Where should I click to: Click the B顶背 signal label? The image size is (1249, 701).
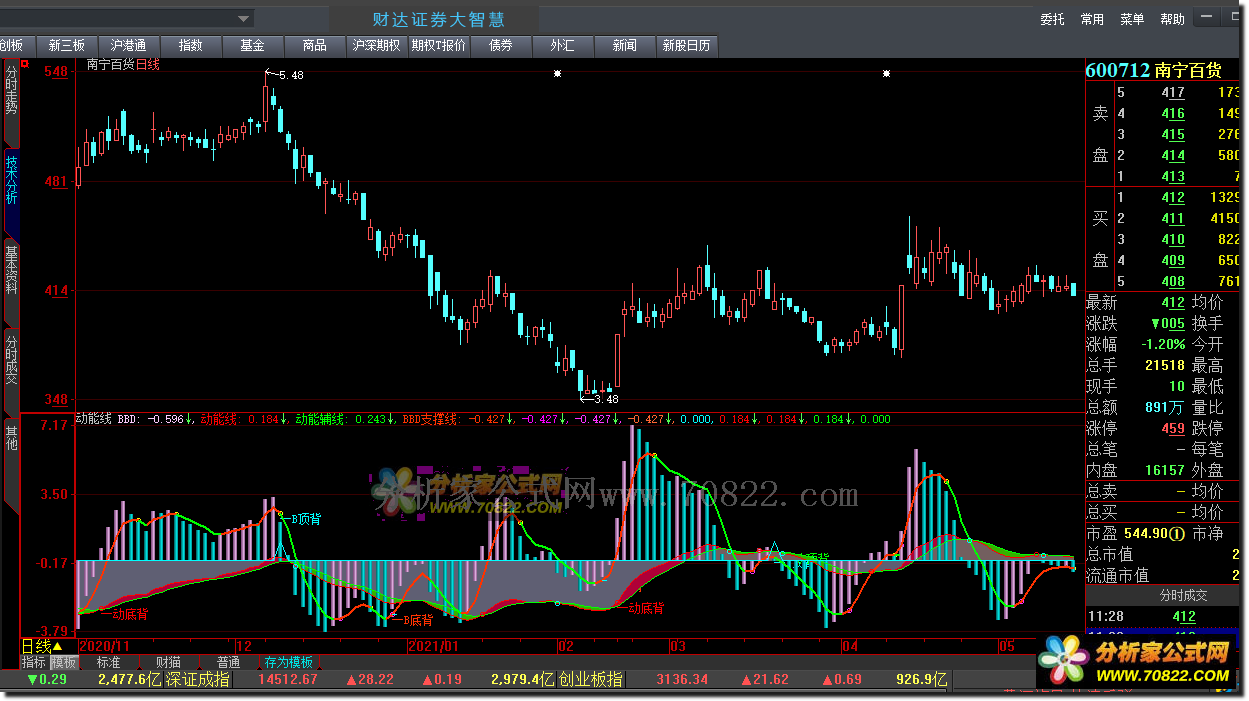(x=305, y=519)
